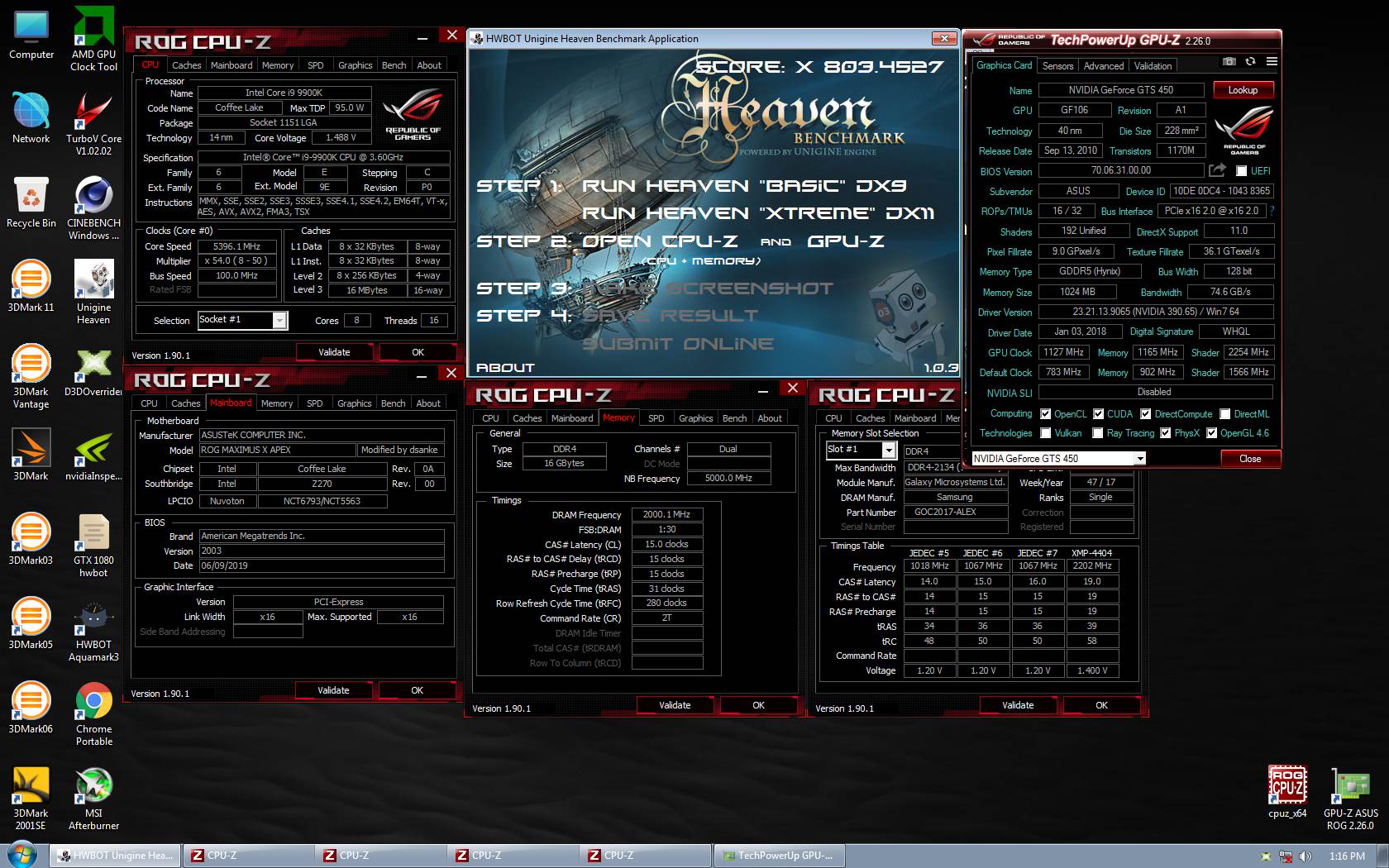Toggle the DirectML checkbox
This screenshot has width=1389, height=868.
1225,414
